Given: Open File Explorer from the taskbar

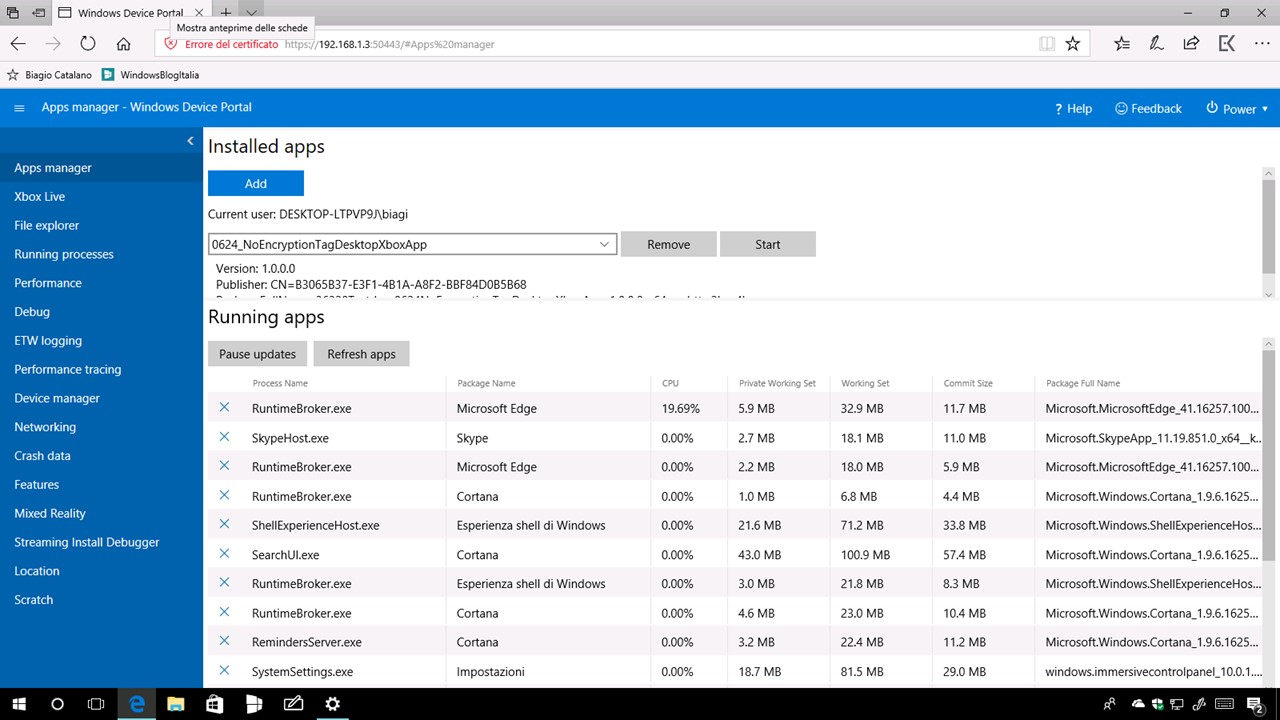Looking at the screenshot, I should [x=175, y=704].
